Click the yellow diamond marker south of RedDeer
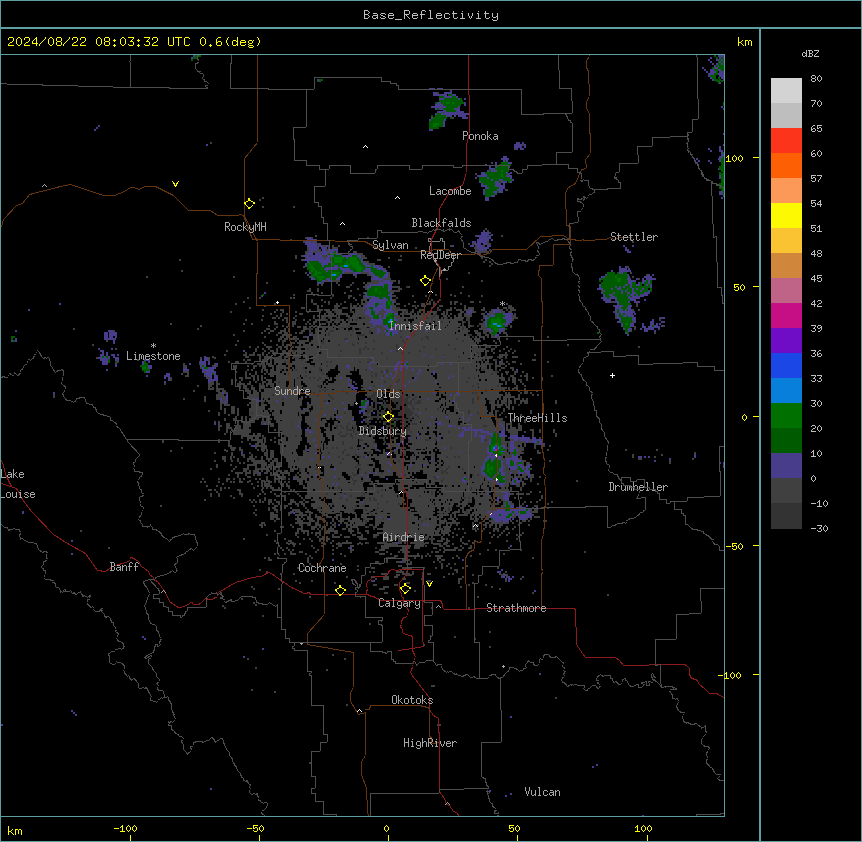The image size is (862, 842). [425, 281]
